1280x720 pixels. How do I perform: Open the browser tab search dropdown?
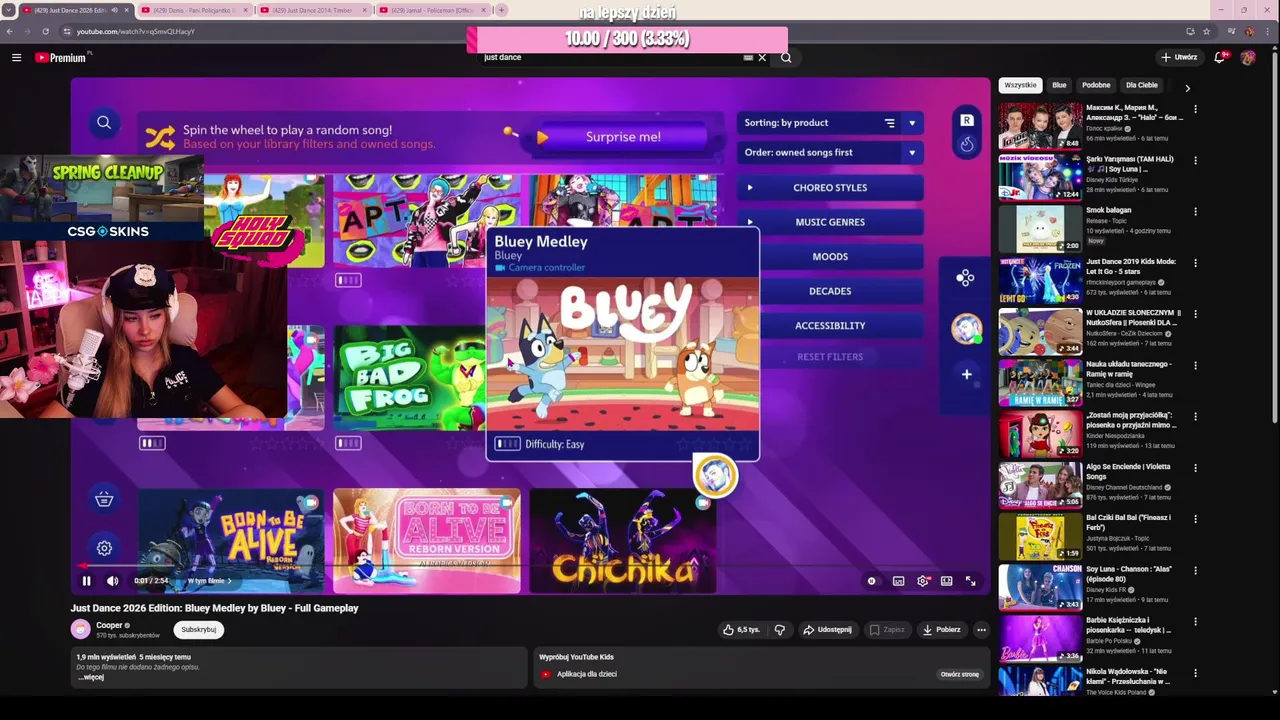click(9, 10)
